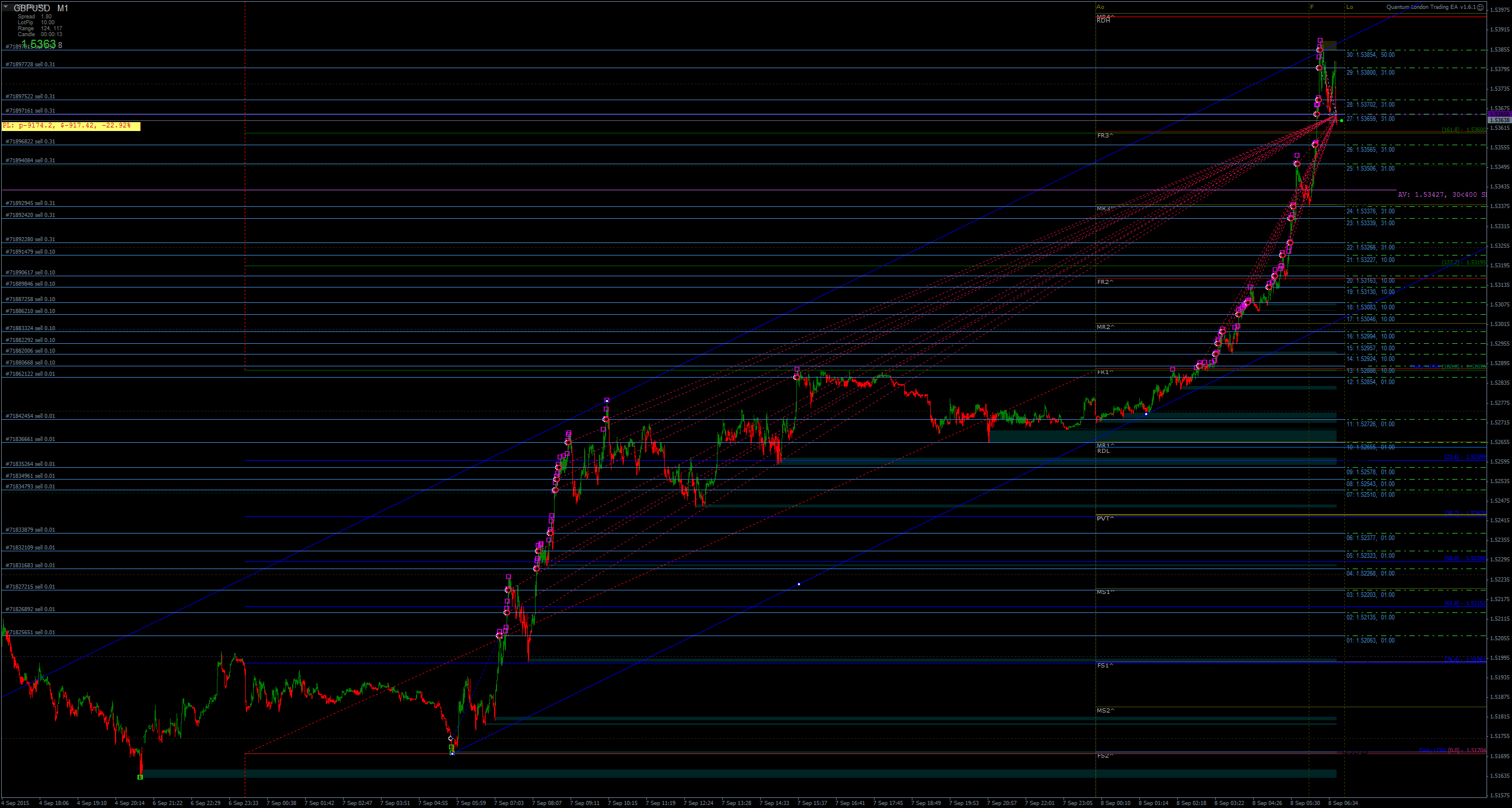Click grid level 17: 1.53046, 10.00

(1370, 319)
